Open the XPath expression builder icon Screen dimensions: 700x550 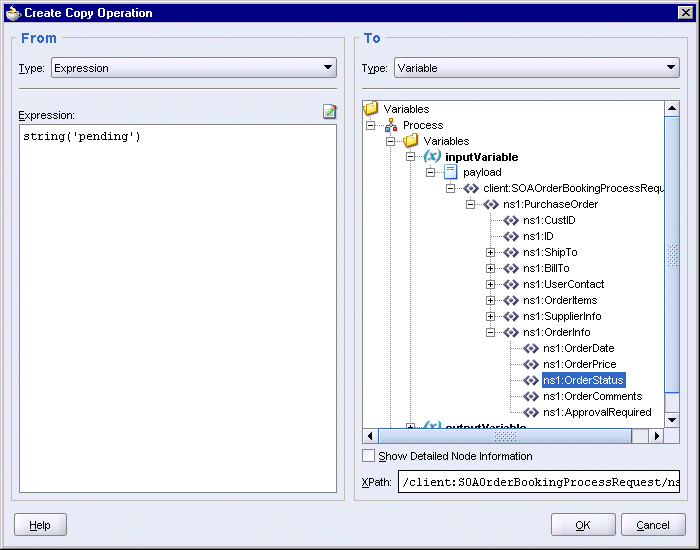[329, 111]
